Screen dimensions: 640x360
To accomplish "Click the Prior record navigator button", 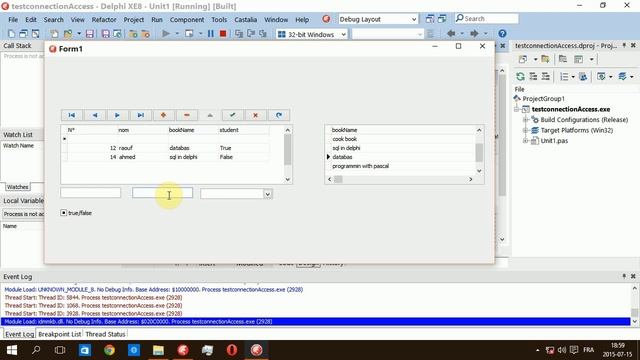I will (x=95, y=115).
